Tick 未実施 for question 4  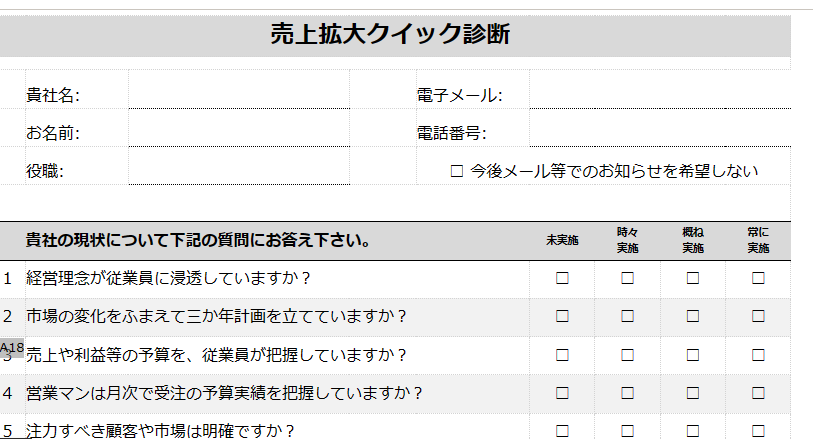pyautogui.click(x=562, y=393)
